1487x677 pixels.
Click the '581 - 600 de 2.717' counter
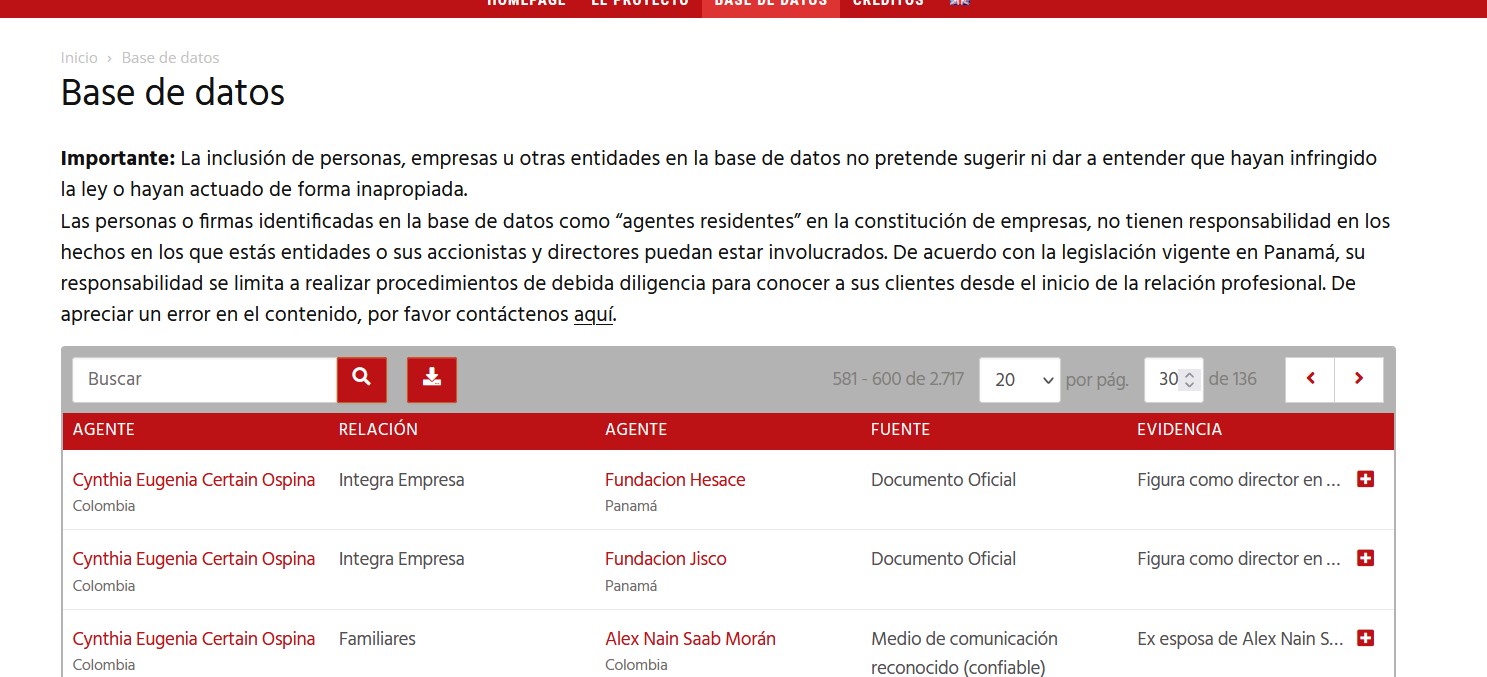pyautogui.click(x=898, y=379)
